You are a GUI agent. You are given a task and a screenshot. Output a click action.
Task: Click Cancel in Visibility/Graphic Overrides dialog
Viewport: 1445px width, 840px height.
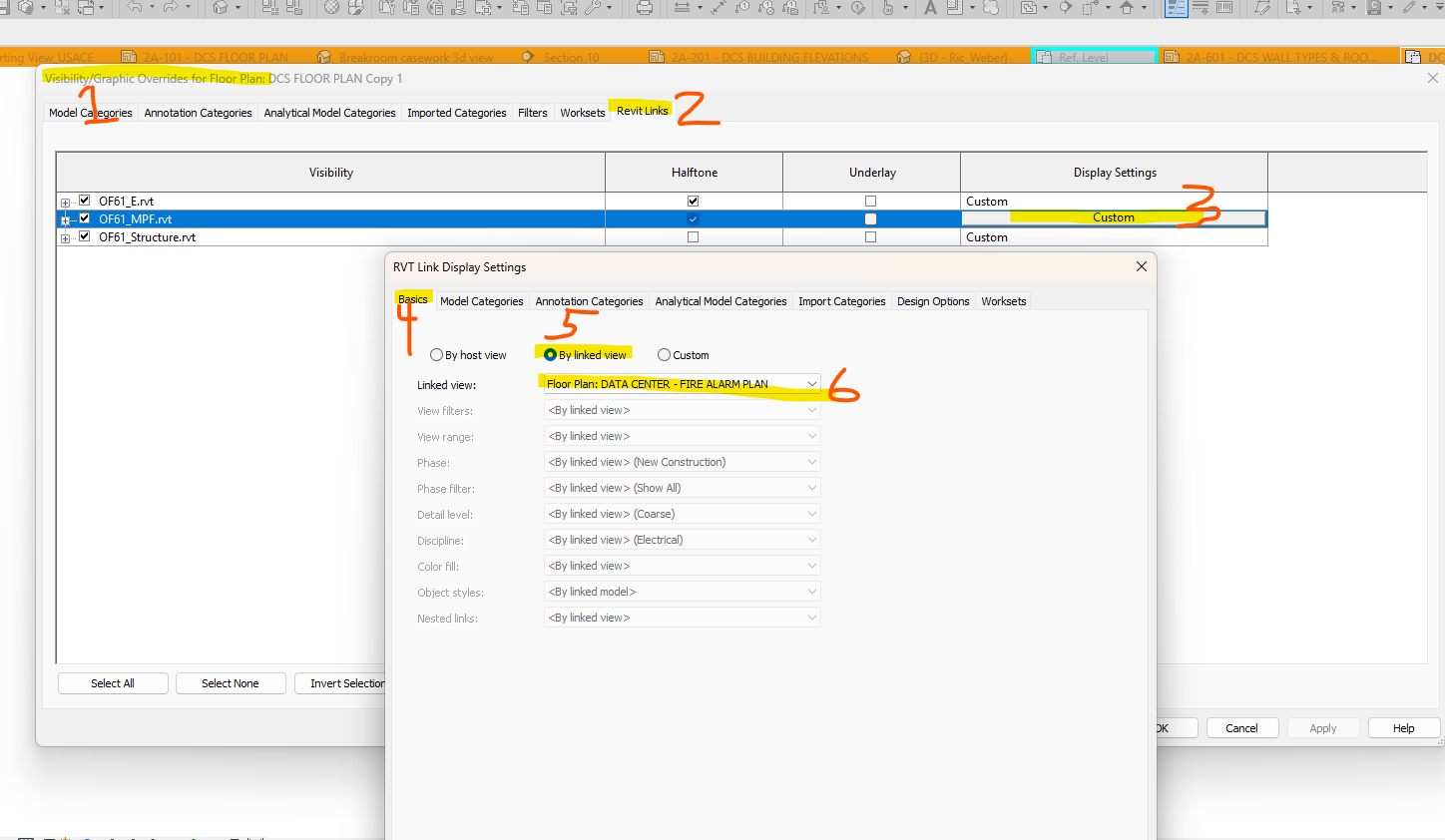(1241, 728)
